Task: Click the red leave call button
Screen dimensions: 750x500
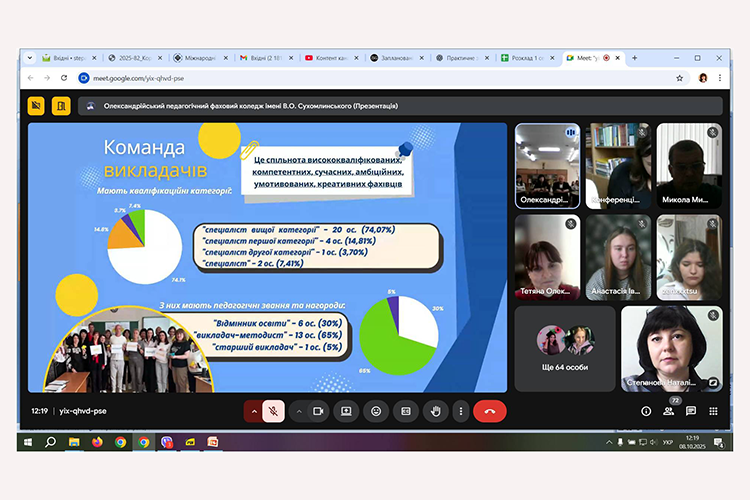Action: (489, 411)
